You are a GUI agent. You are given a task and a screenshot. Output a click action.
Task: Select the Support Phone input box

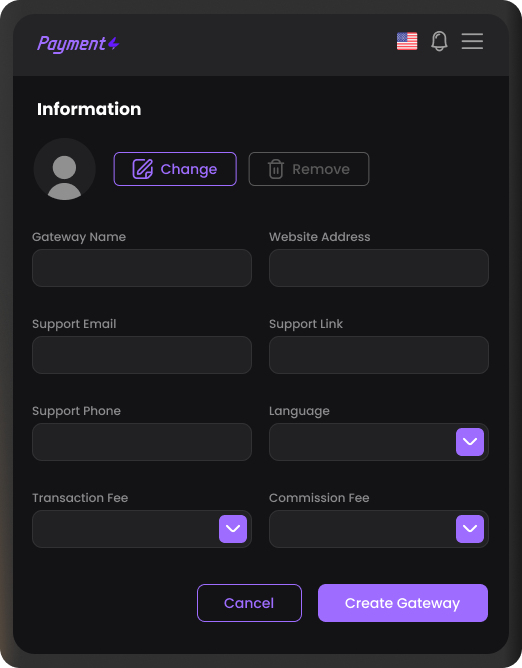point(142,442)
